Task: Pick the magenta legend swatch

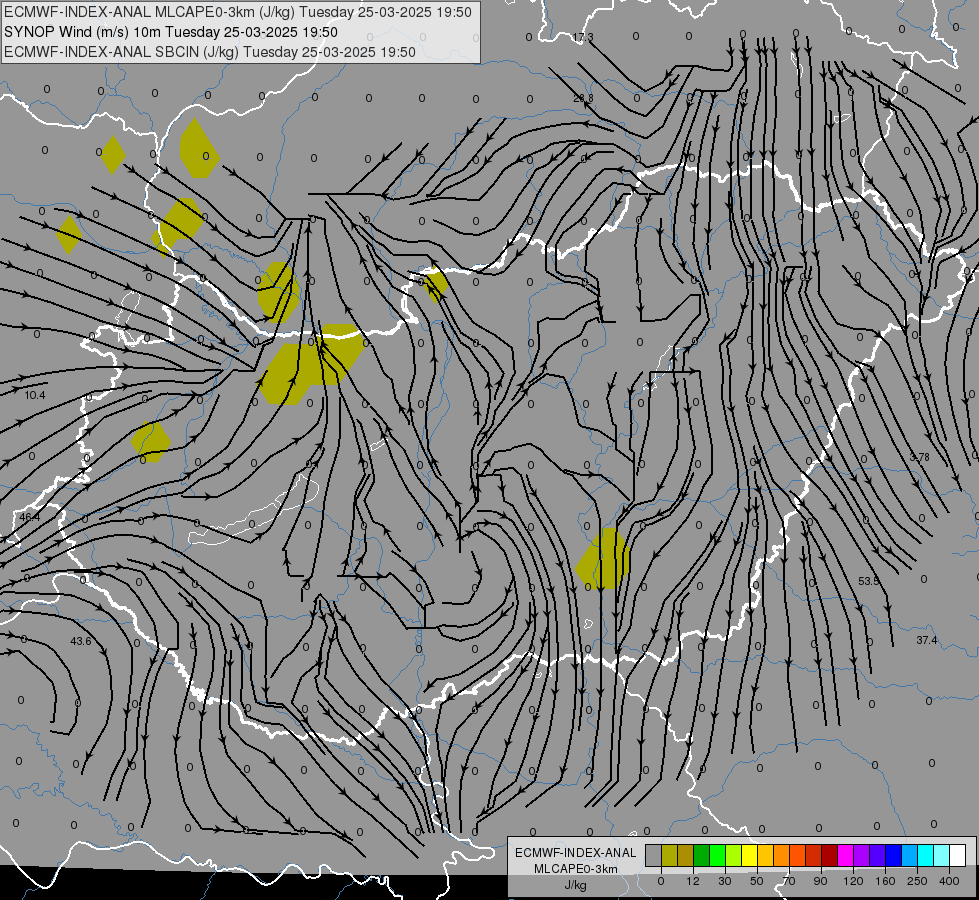Action: pos(846,855)
